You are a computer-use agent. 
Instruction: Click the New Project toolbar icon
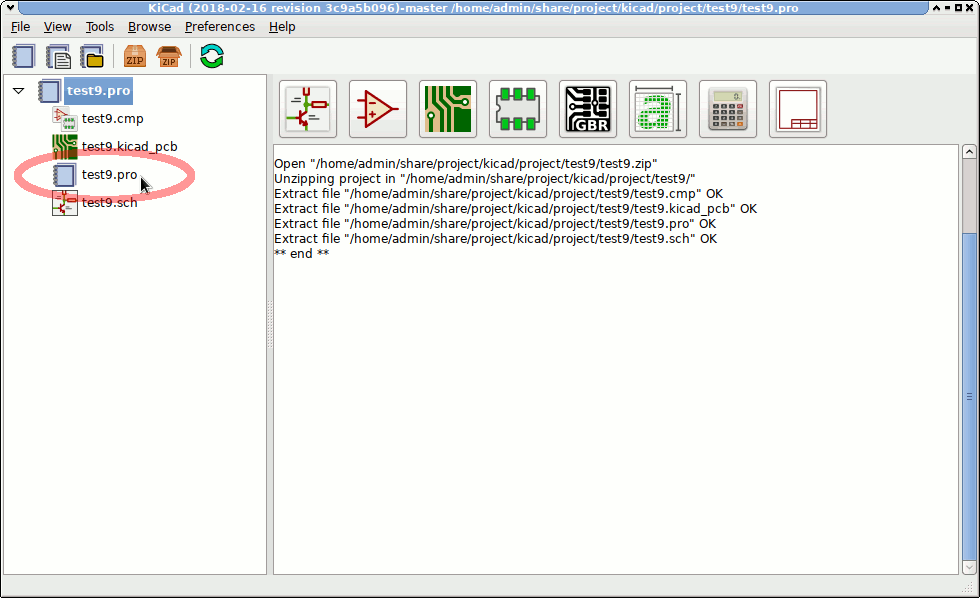coord(24,56)
